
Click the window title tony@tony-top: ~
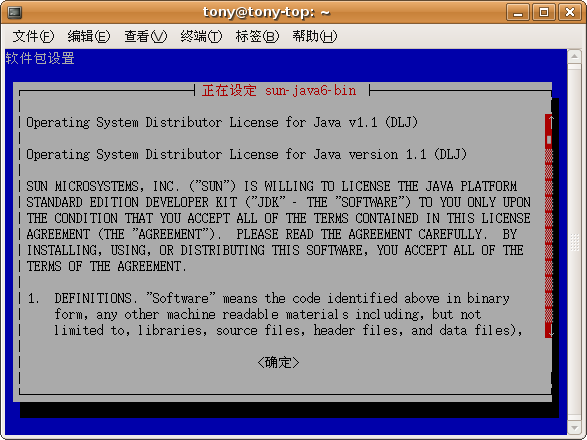coord(266,12)
